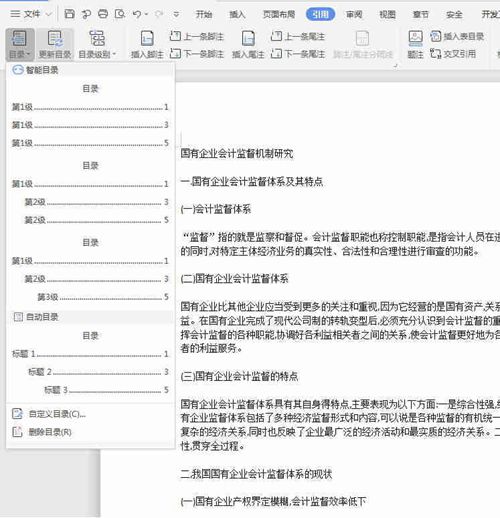This screenshot has height=518, width=500.
Task: Click the 插入脚注 (Insert Footnote) icon
Action: (147, 38)
